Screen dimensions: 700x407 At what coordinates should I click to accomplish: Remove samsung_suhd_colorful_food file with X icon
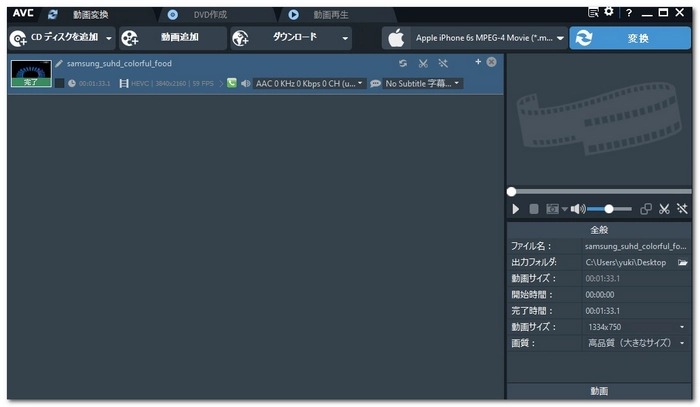point(491,62)
